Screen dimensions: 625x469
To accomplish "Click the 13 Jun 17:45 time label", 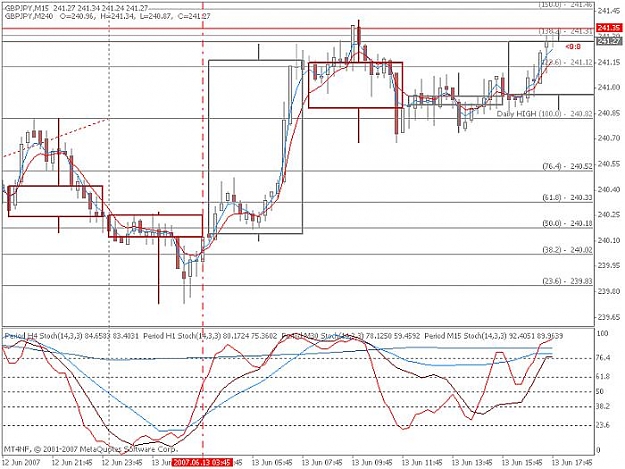I will click(572, 462).
